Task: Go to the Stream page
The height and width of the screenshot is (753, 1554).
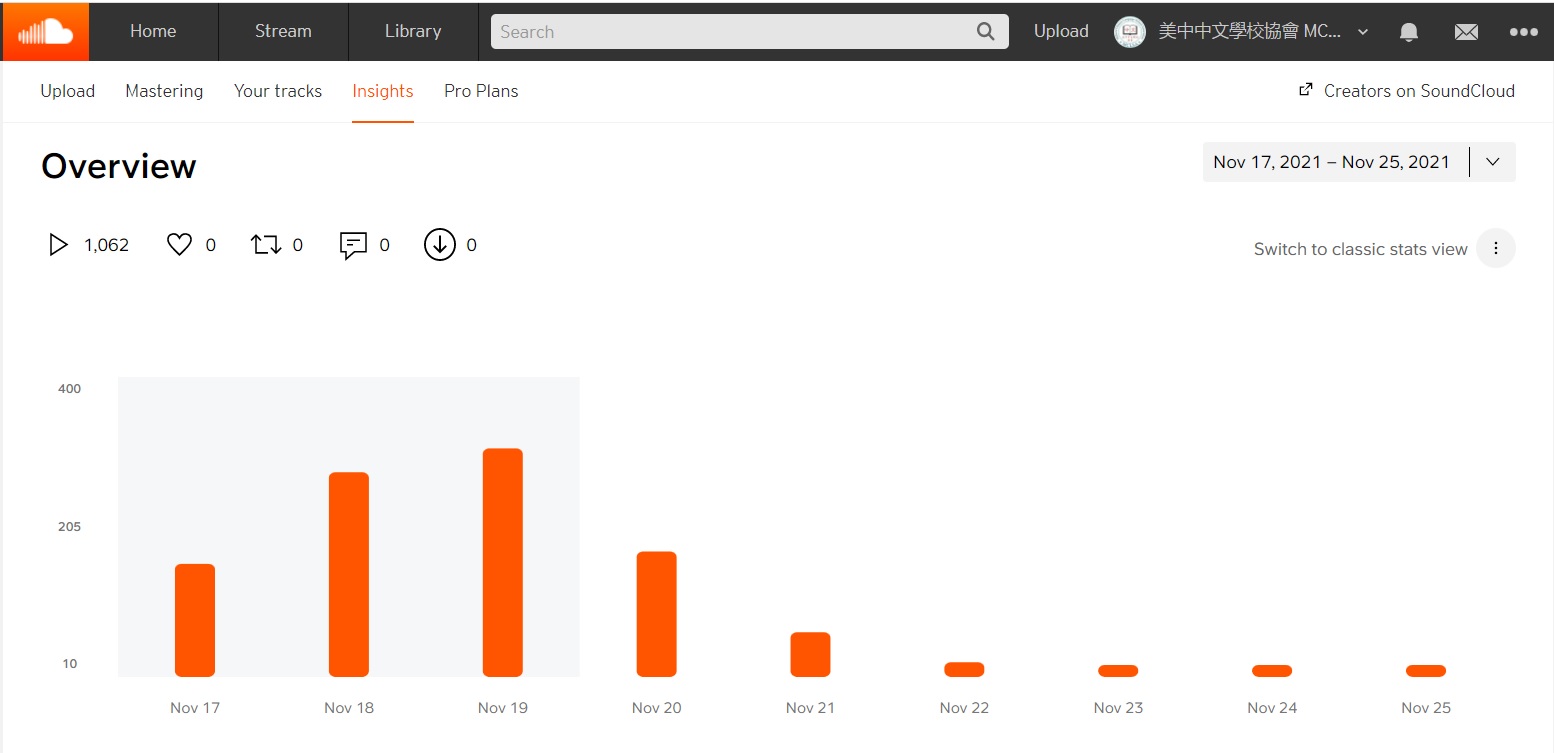Action: click(283, 32)
